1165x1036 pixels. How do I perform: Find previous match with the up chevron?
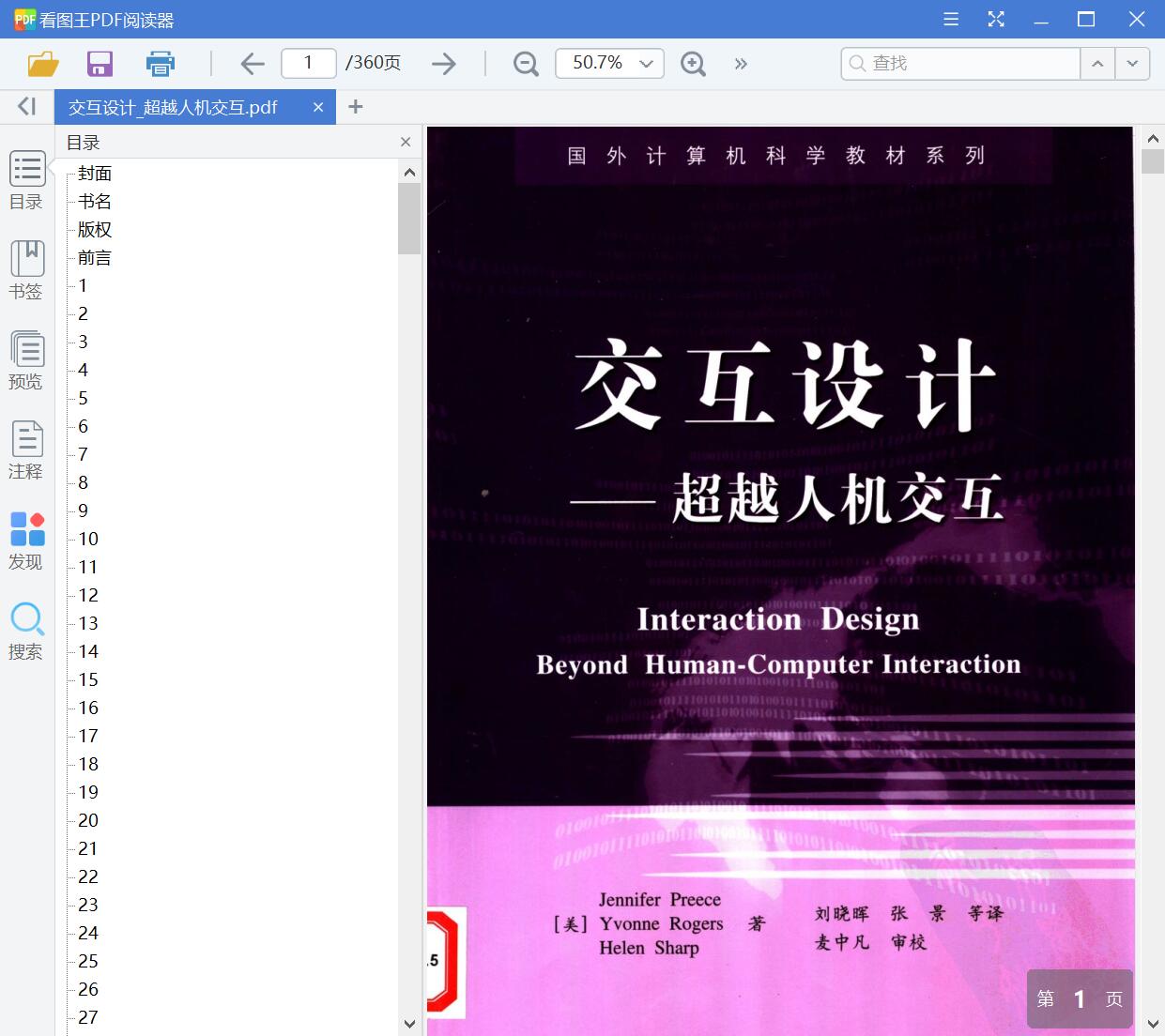(x=1097, y=64)
